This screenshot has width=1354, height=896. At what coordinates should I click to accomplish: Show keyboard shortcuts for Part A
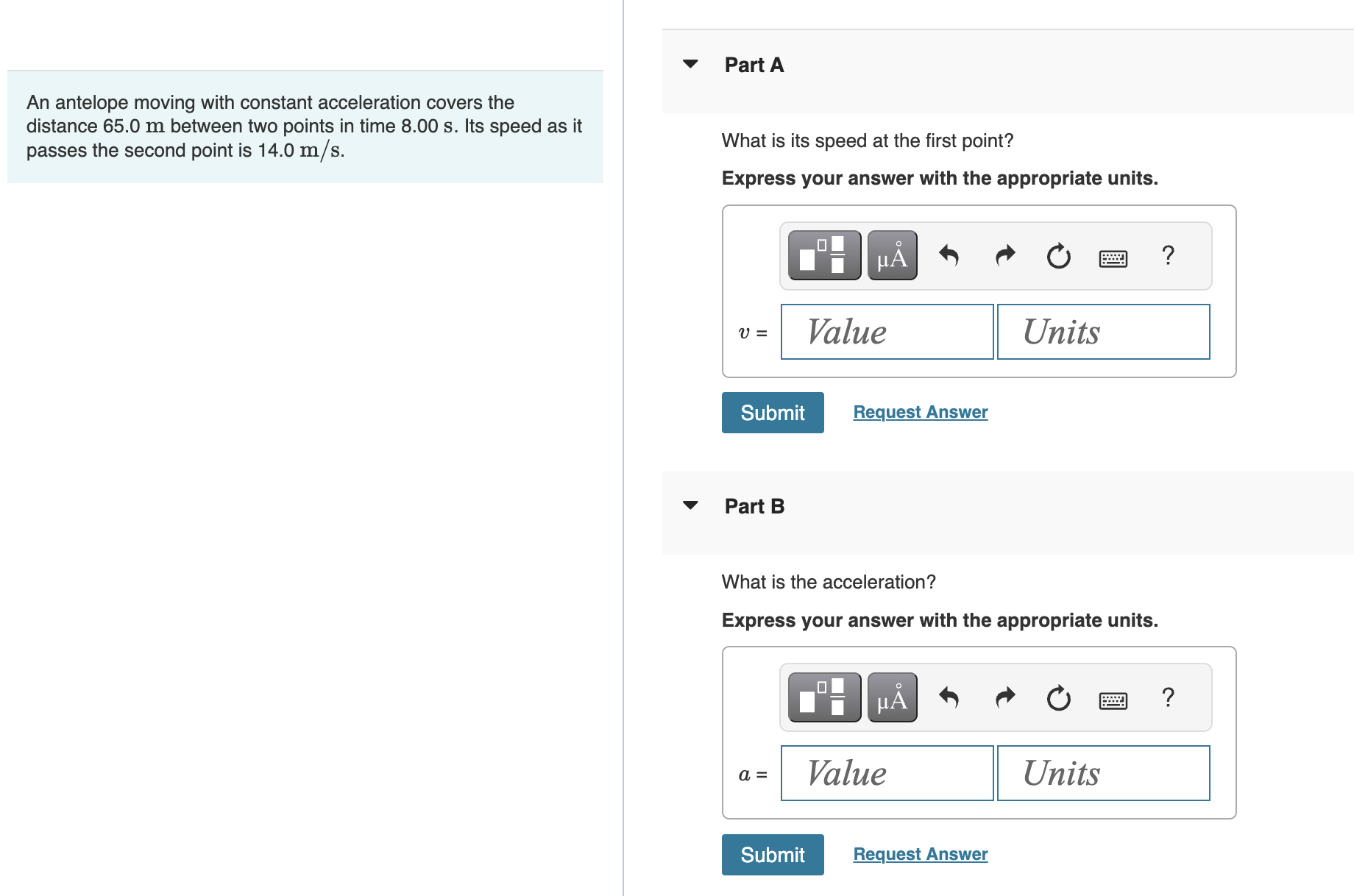pyautogui.click(x=1113, y=258)
